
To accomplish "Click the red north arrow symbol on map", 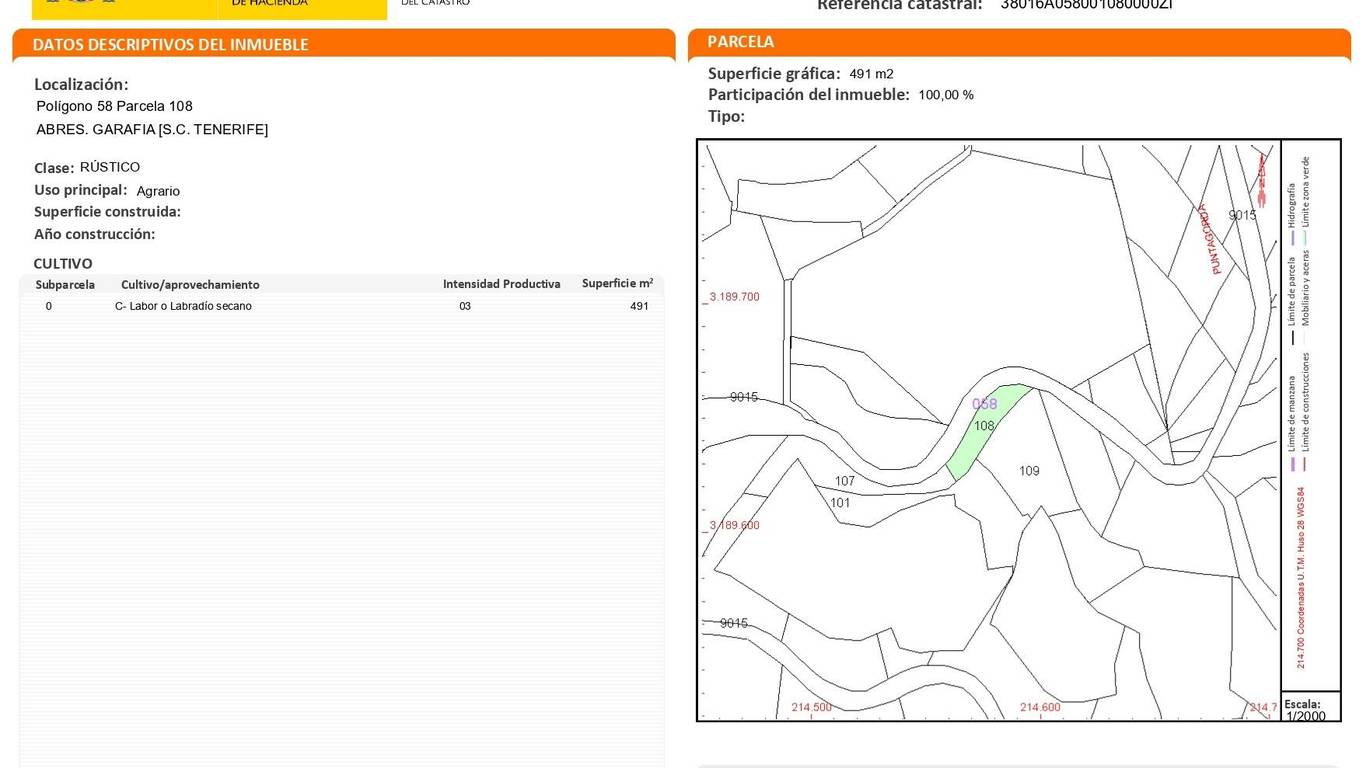I will [1262, 180].
